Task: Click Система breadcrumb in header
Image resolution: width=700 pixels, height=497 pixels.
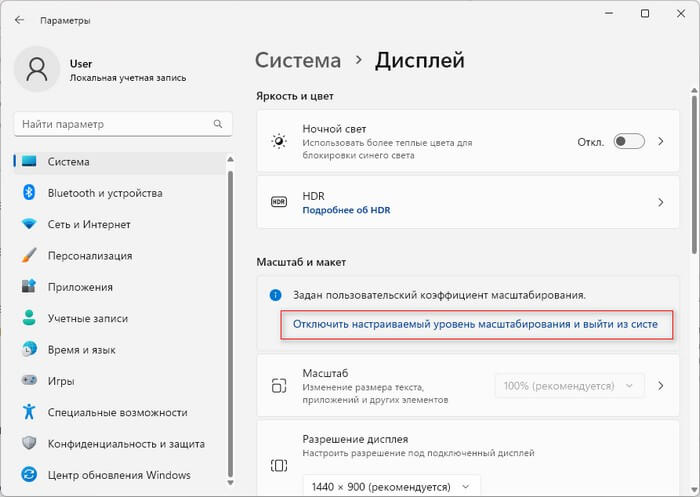Action: click(x=298, y=60)
